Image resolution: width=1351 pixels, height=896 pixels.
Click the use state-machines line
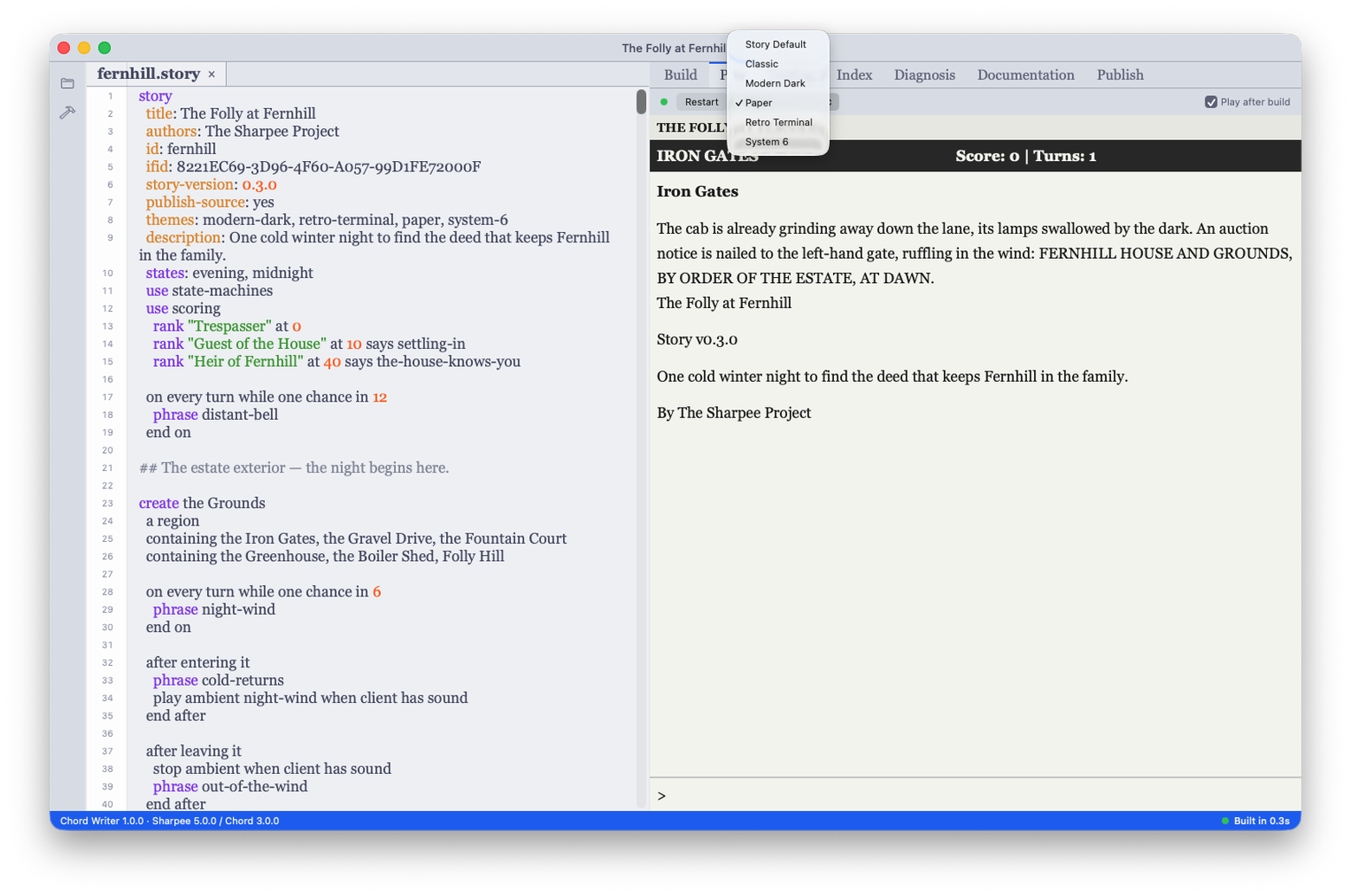(210, 291)
